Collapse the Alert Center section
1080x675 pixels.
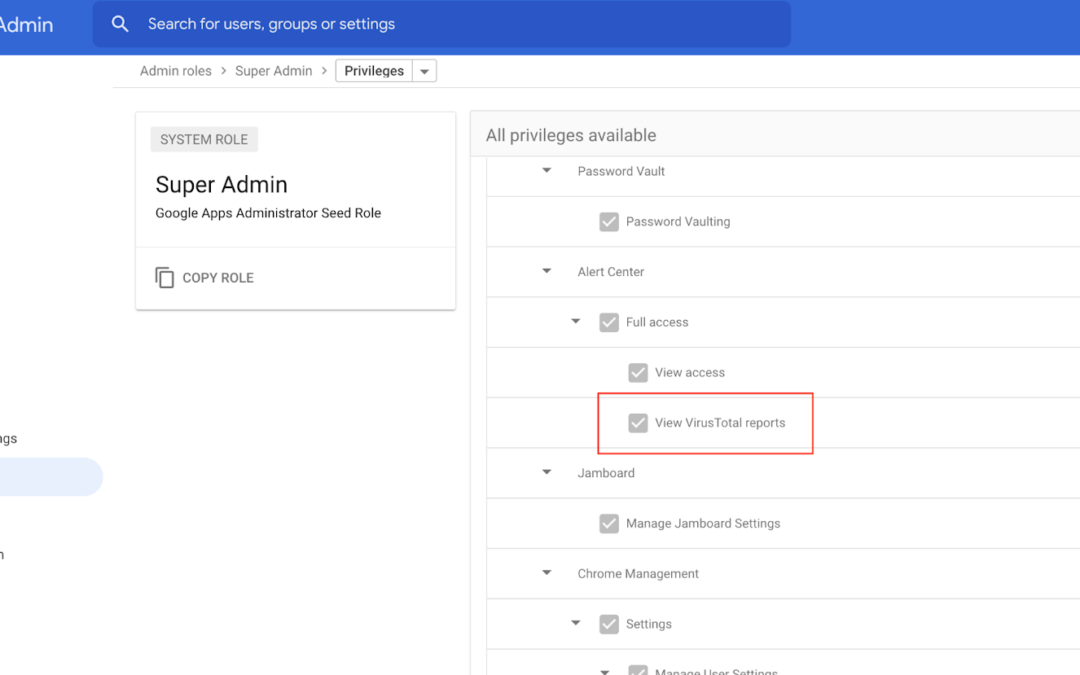pos(546,271)
